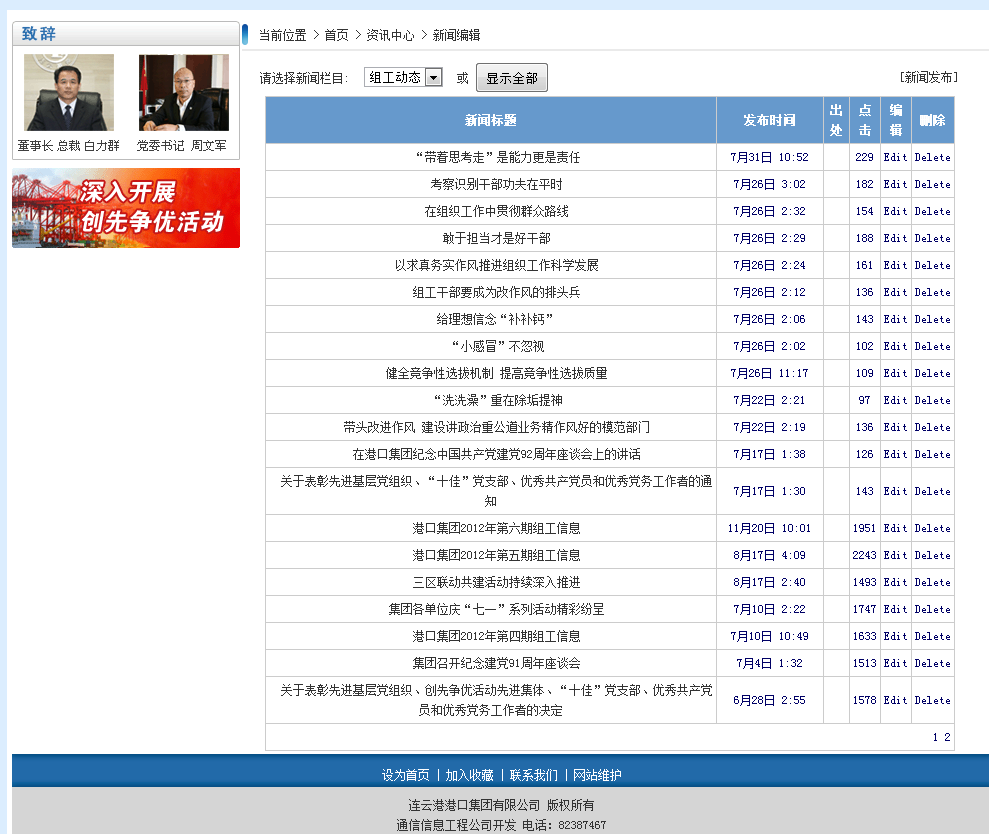
Task: Click the title 港口集团2012年第五期组工信息
Action: coord(496,555)
